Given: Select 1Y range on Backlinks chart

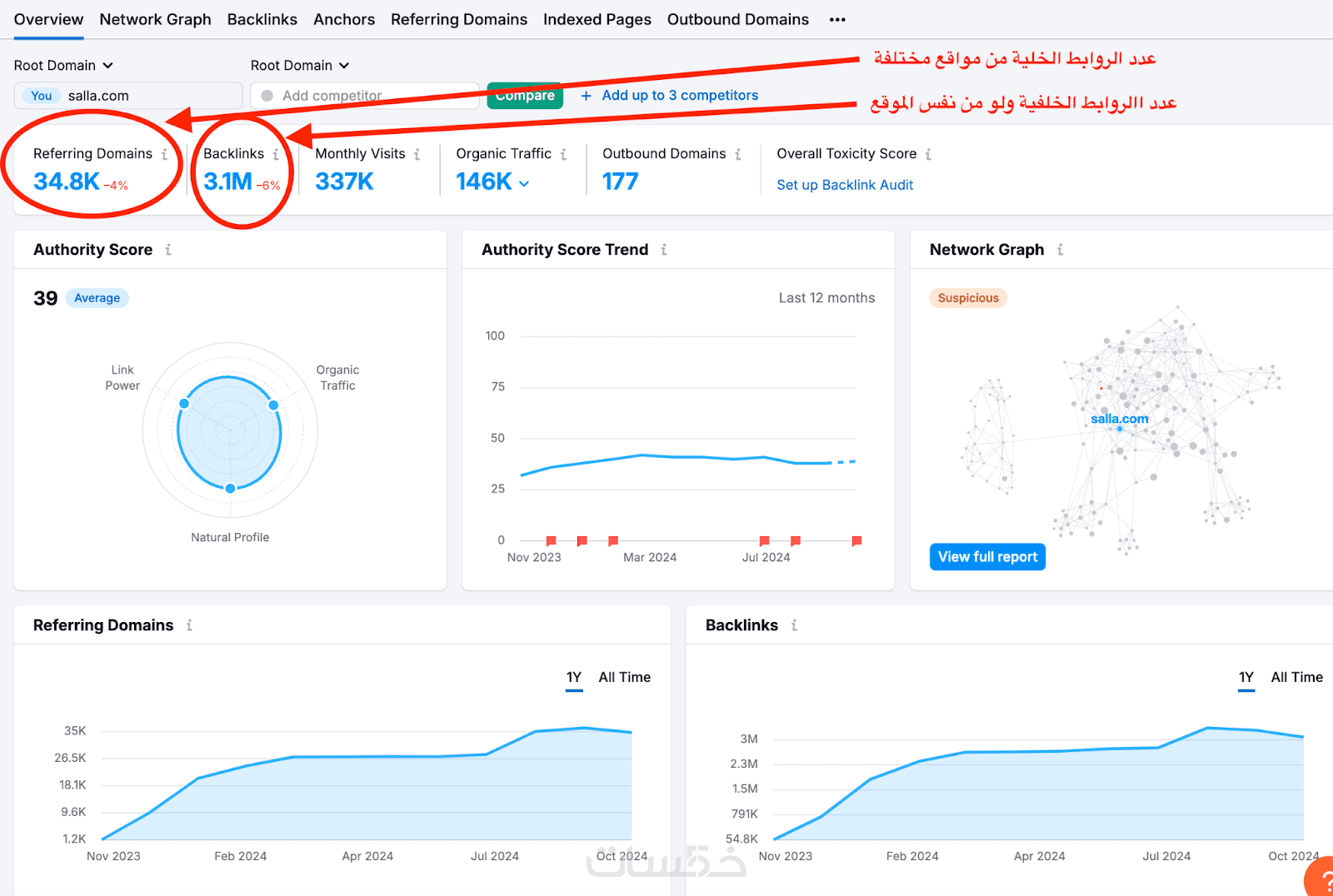Looking at the screenshot, I should pyautogui.click(x=1246, y=678).
